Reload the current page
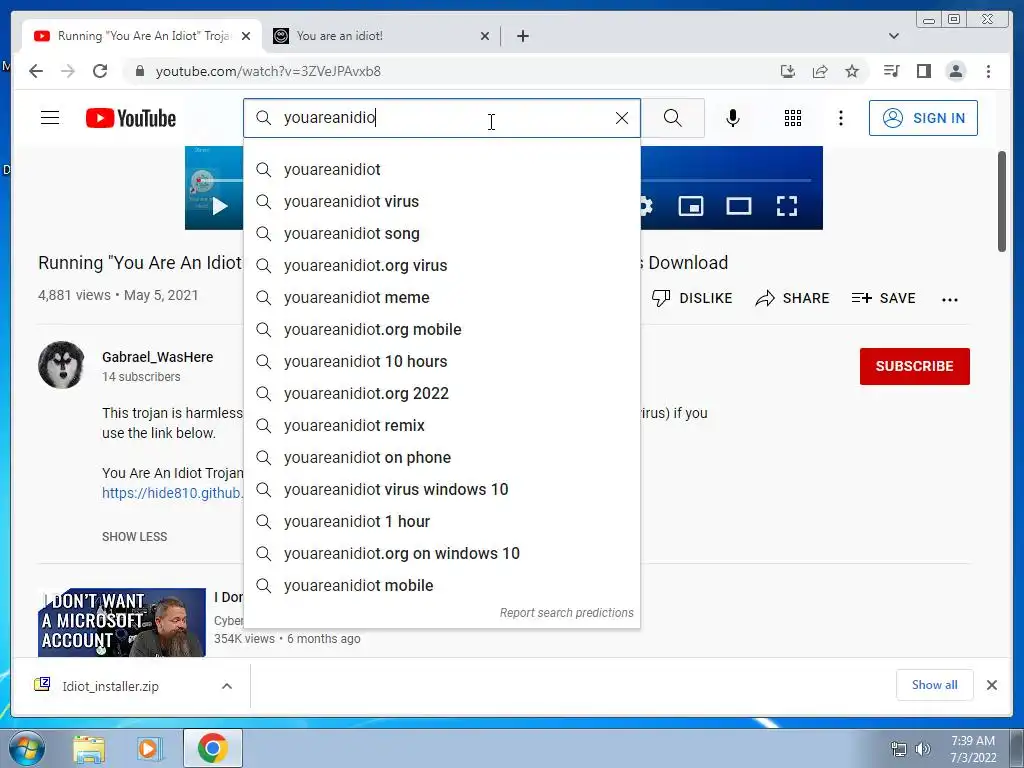 (x=100, y=71)
